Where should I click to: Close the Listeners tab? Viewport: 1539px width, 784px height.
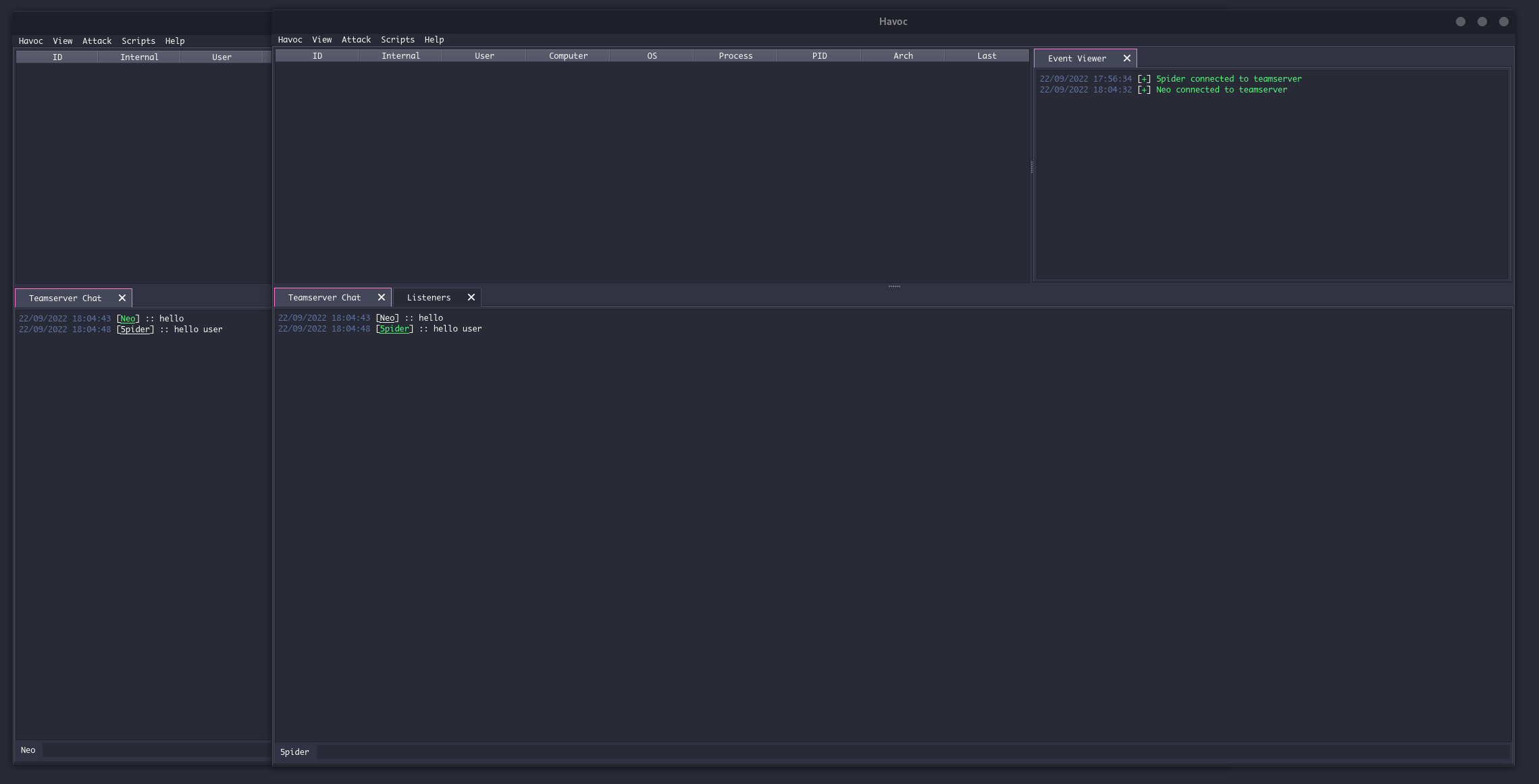471,297
